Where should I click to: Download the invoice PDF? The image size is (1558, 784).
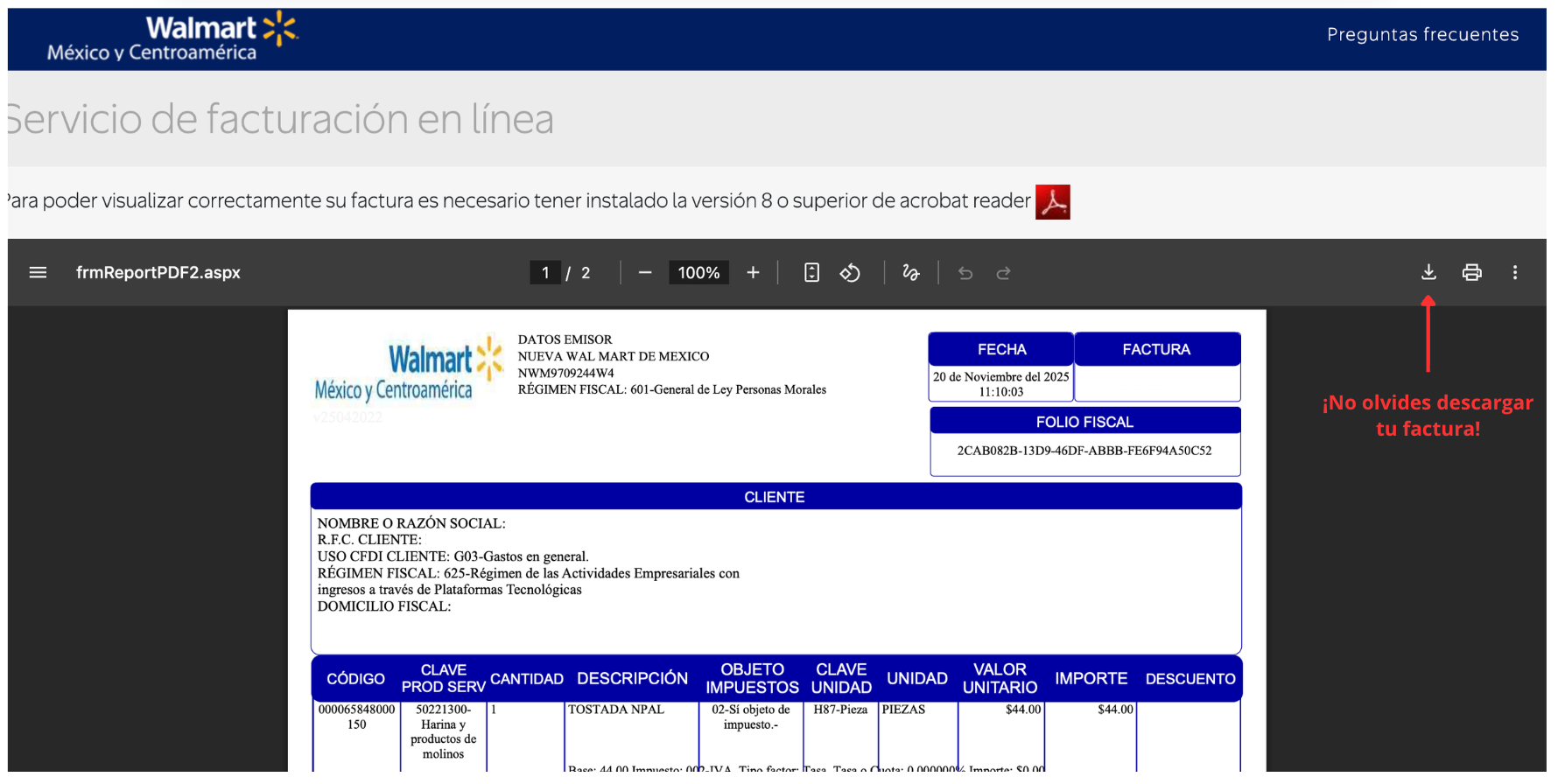tap(1428, 272)
